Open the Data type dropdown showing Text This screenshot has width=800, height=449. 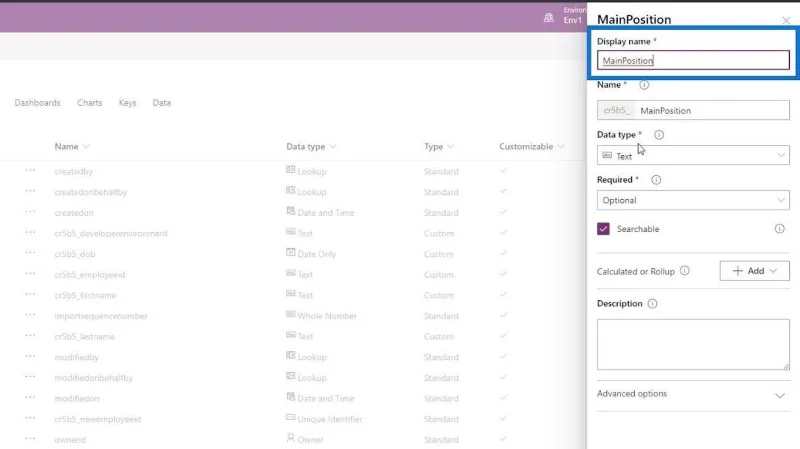tap(693, 155)
